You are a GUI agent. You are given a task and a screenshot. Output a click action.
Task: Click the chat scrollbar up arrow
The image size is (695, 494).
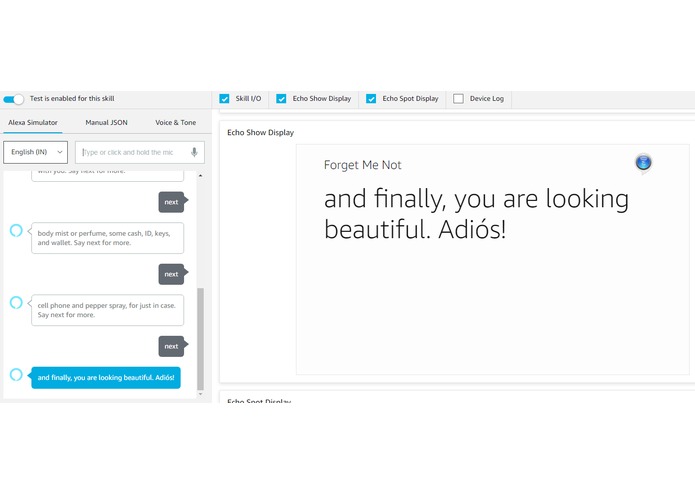[200, 176]
